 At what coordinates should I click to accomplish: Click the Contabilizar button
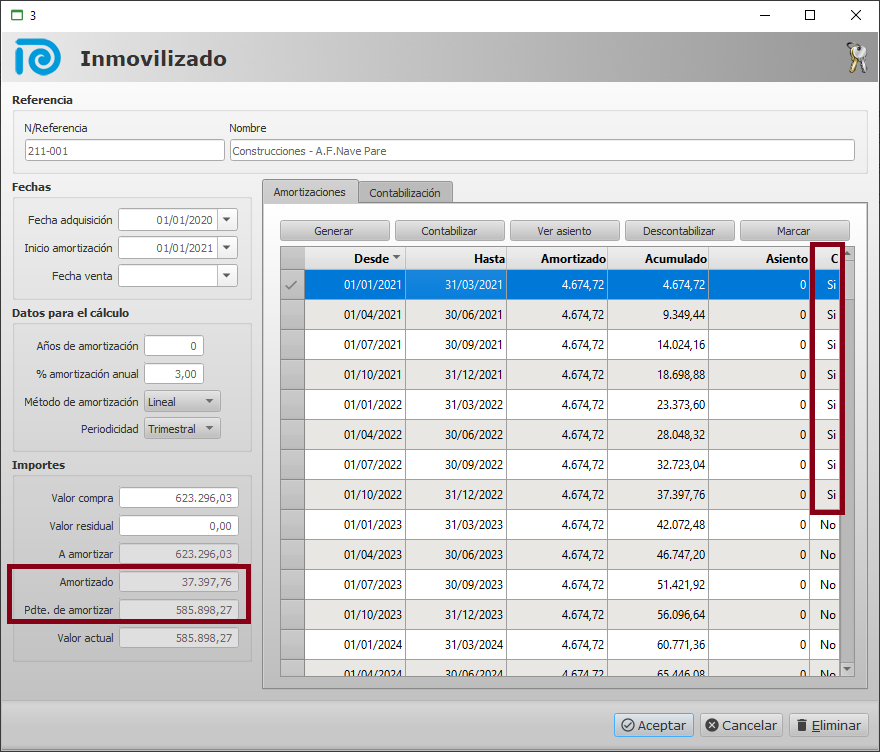(x=449, y=231)
